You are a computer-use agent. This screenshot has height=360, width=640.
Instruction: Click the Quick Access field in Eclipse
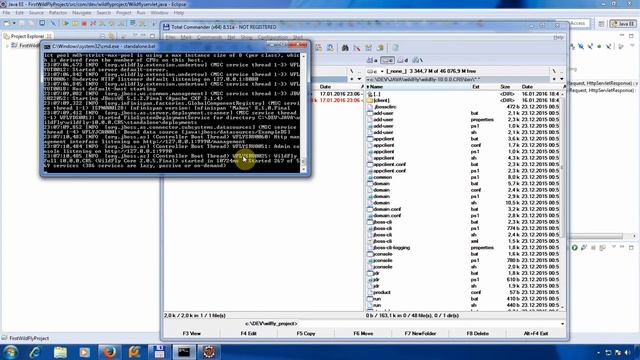coord(578,24)
